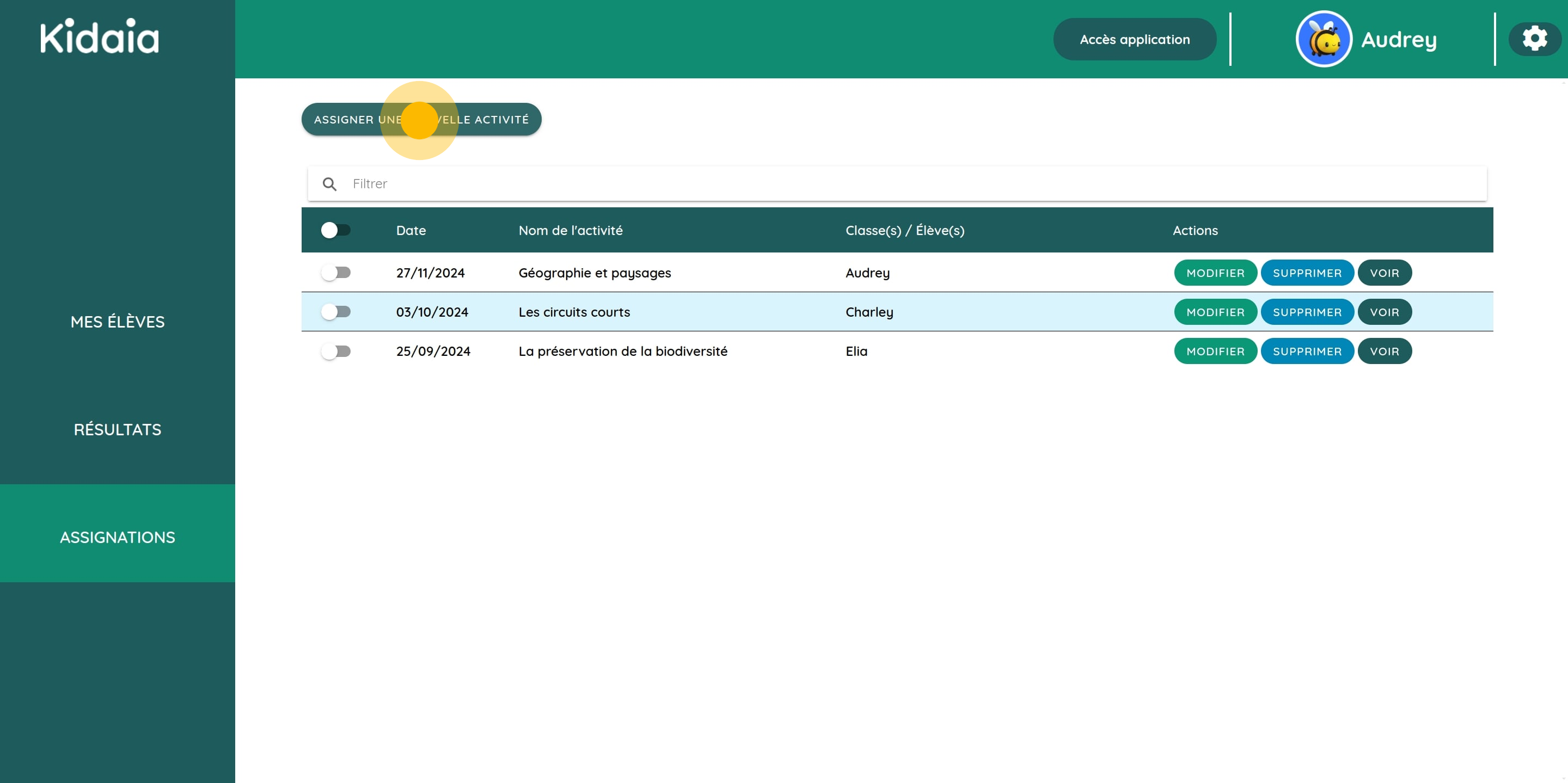
Task: Toggle the switch for Géographie et paysages
Action: (336, 273)
